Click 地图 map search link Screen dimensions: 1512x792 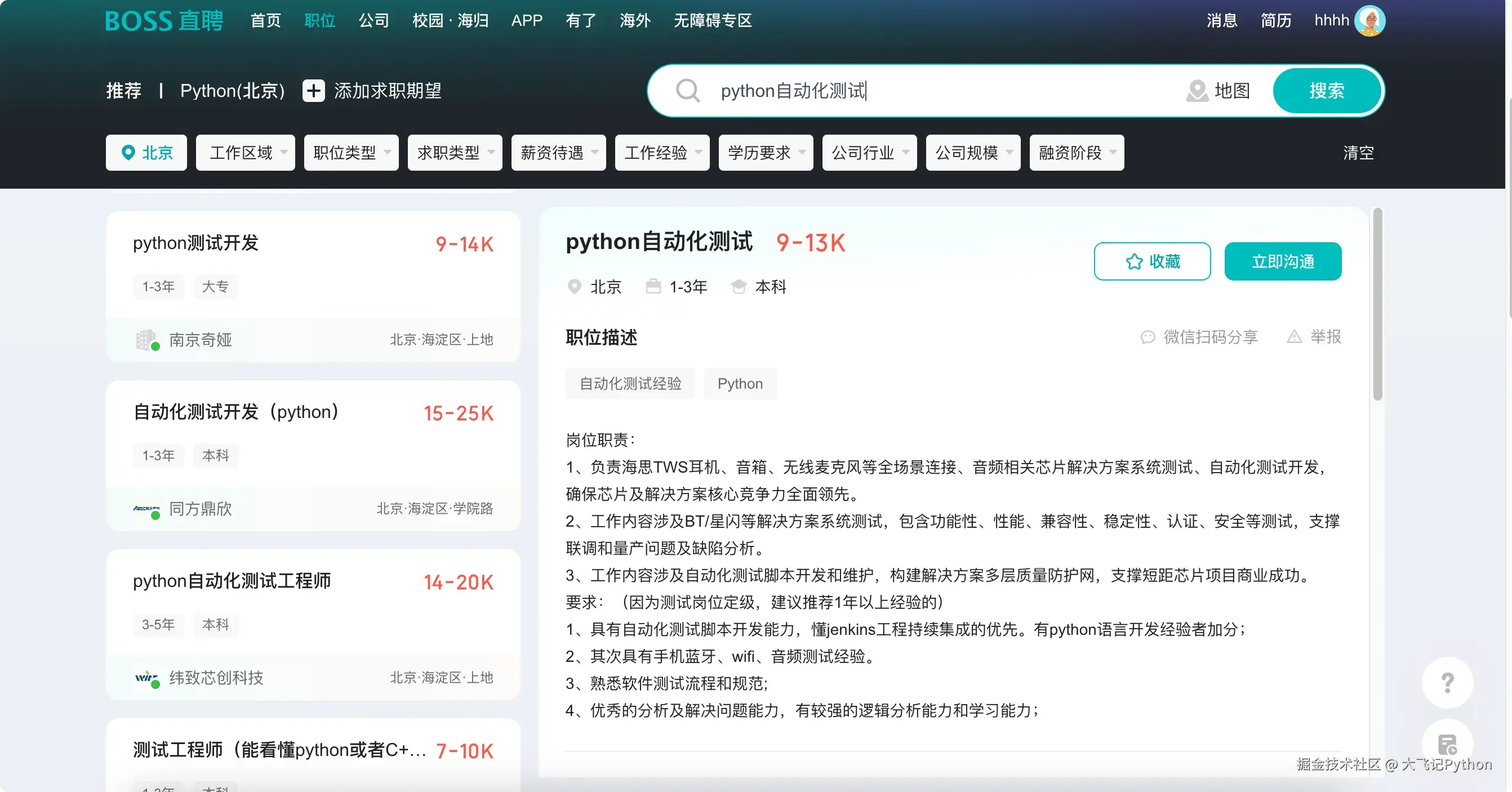(x=1232, y=91)
